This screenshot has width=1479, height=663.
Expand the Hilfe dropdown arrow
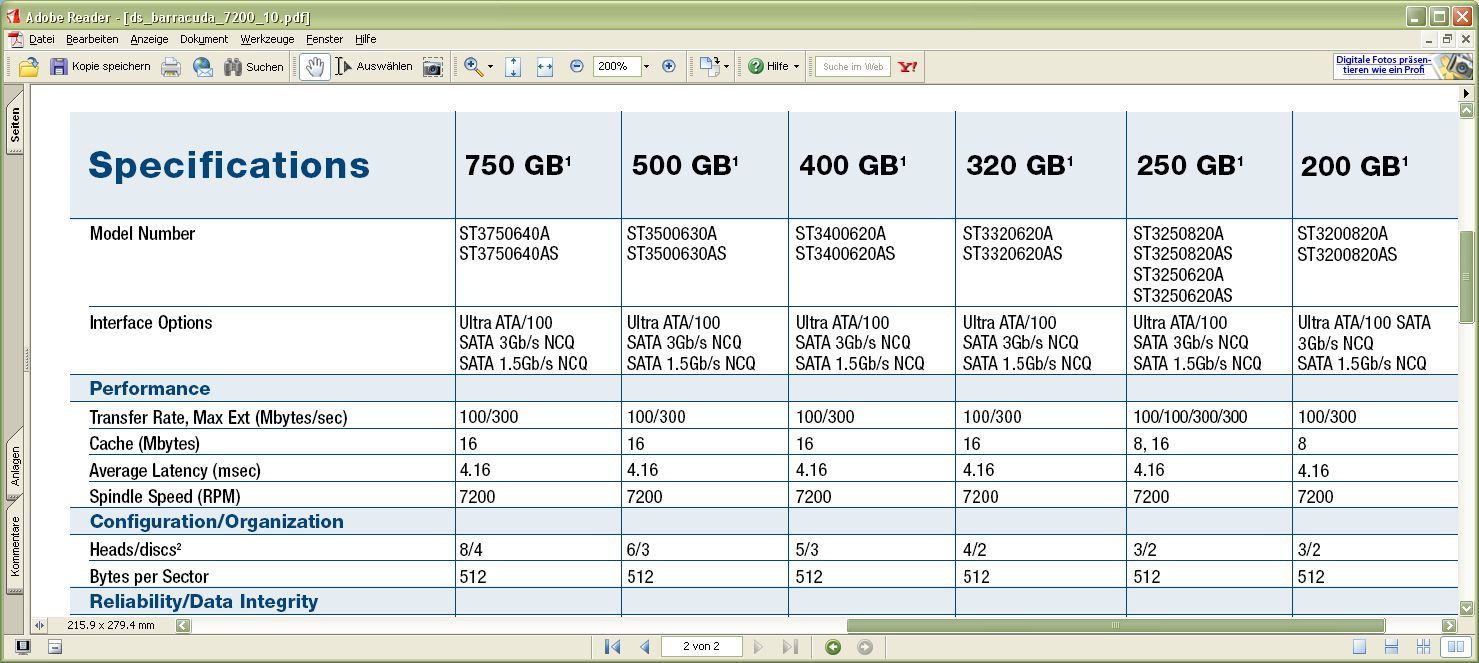tap(796, 67)
